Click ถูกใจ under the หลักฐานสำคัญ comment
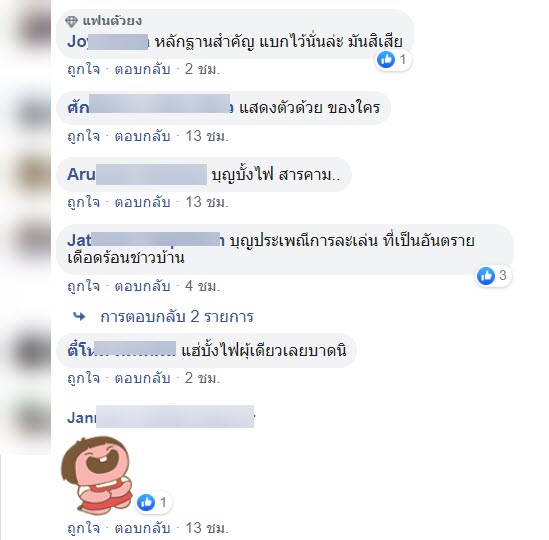The image size is (549, 540). 83,69
